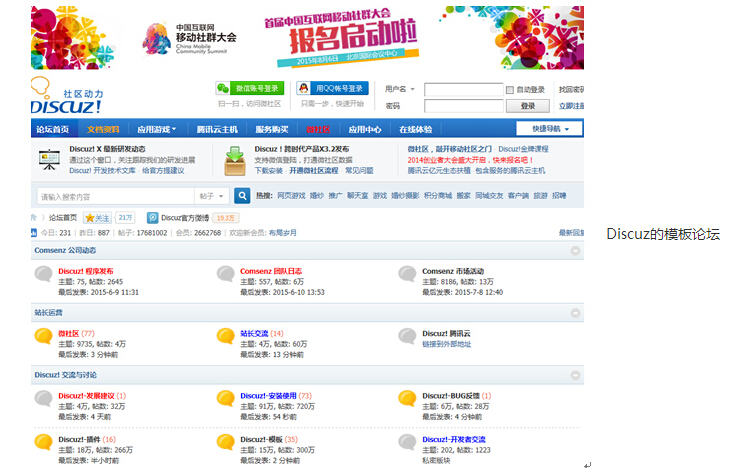This screenshot has height=468, width=736.
Task: Click the Discuz official Weibo icon
Action: pos(153,218)
